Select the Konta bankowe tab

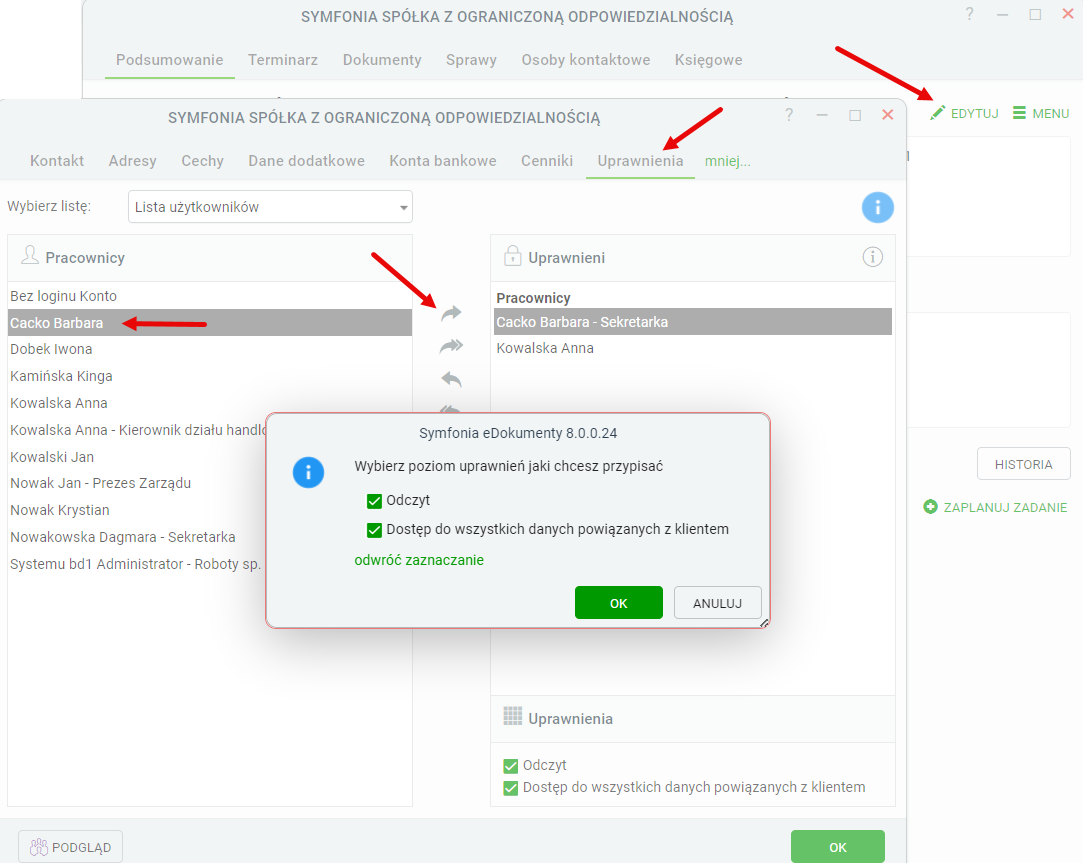[x=443, y=161]
